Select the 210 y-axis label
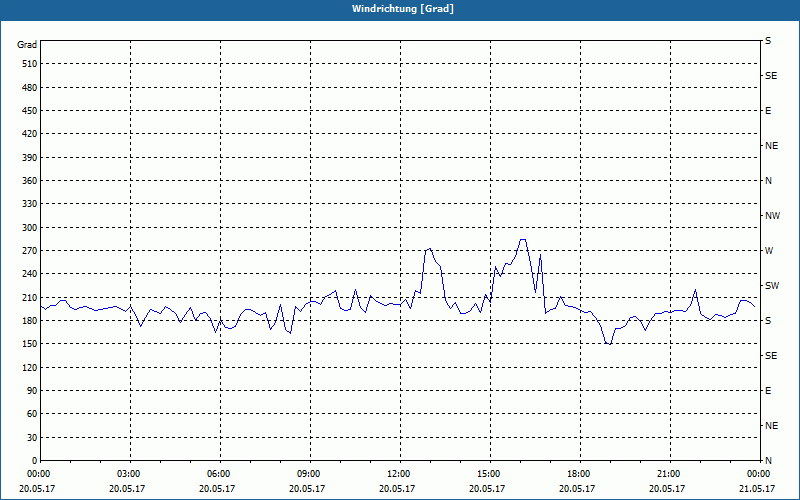Image resolution: width=800 pixels, height=500 pixels. pyautogui.click(x=30, y=297)
